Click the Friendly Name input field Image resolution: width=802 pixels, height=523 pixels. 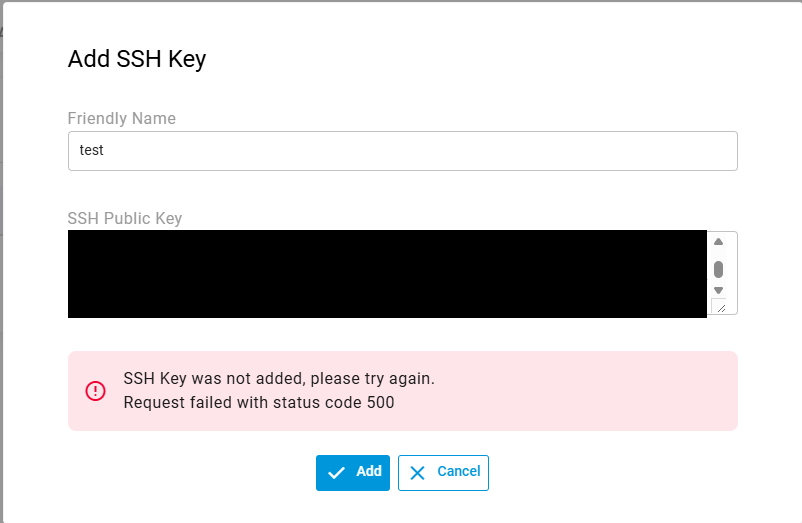click(x=402, y=151)
